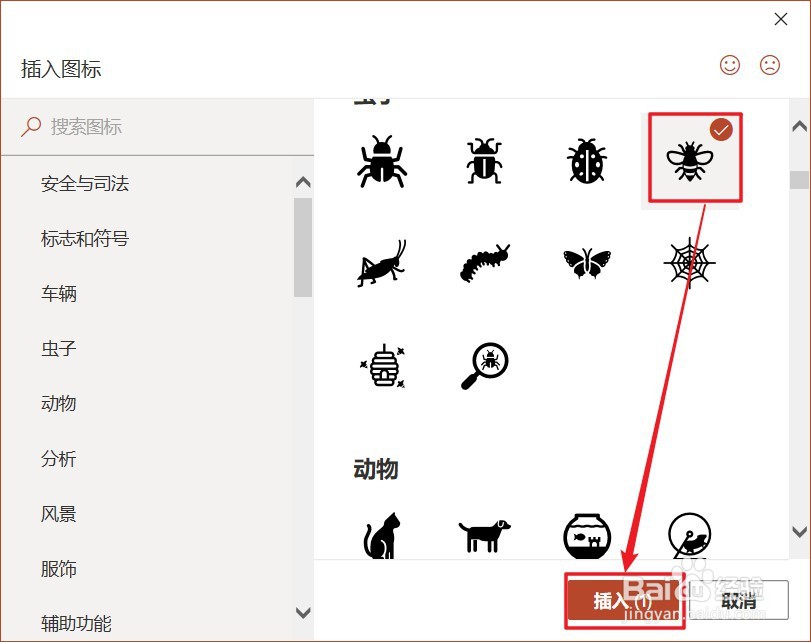The image size is (811, 642).
Task: Choose the magnifying glass bug icon
Action: 484,366
